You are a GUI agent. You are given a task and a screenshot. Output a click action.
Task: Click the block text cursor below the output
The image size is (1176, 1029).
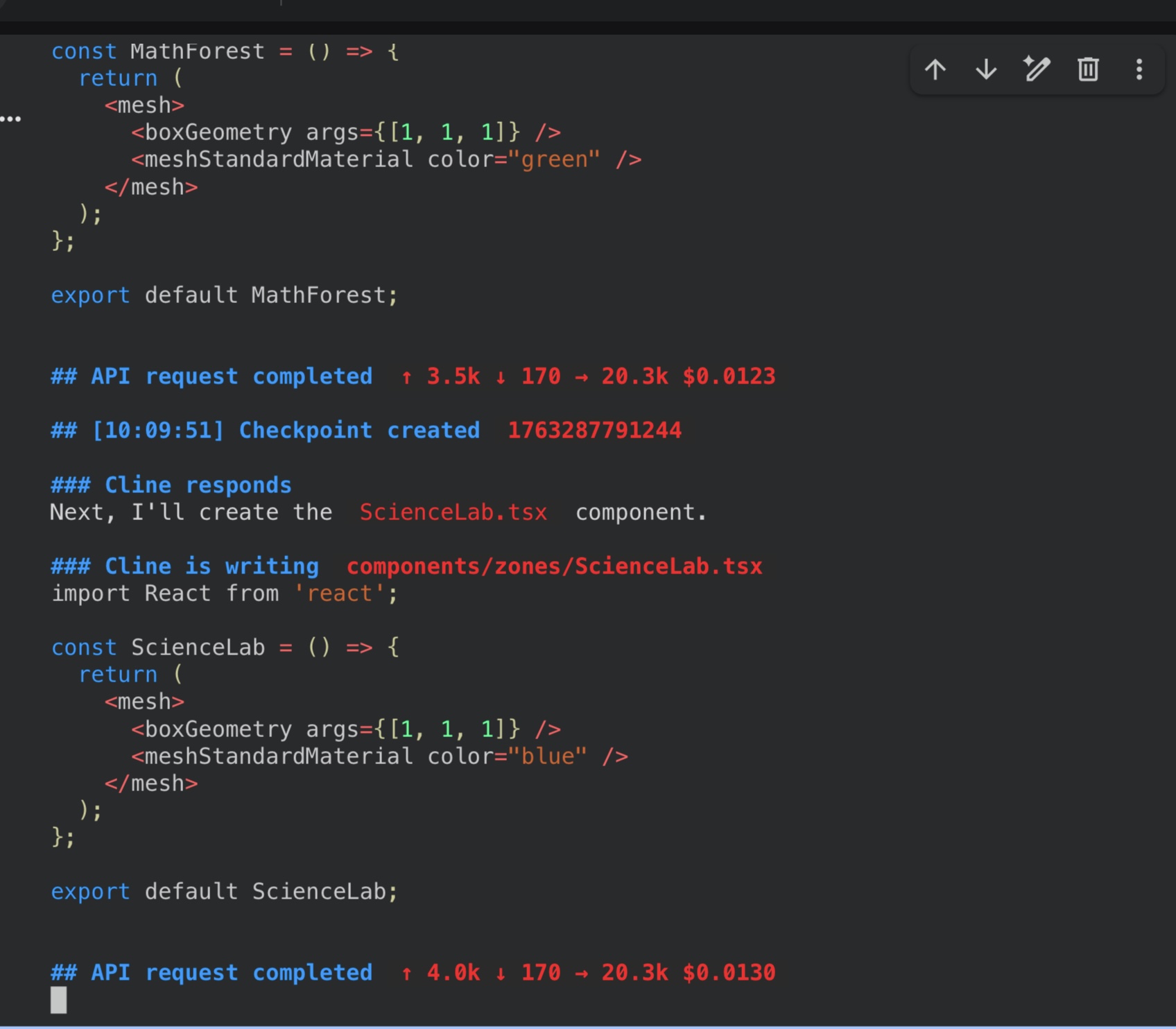59,1000
